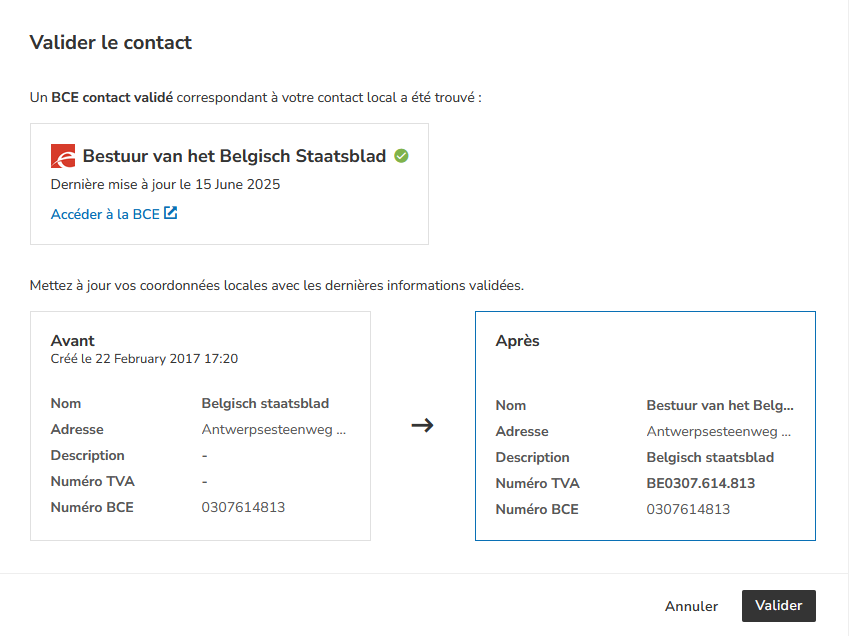Click the Bestuur van het Belgisch Staatsblad title

pyautogui.click(x=234, y=156)
